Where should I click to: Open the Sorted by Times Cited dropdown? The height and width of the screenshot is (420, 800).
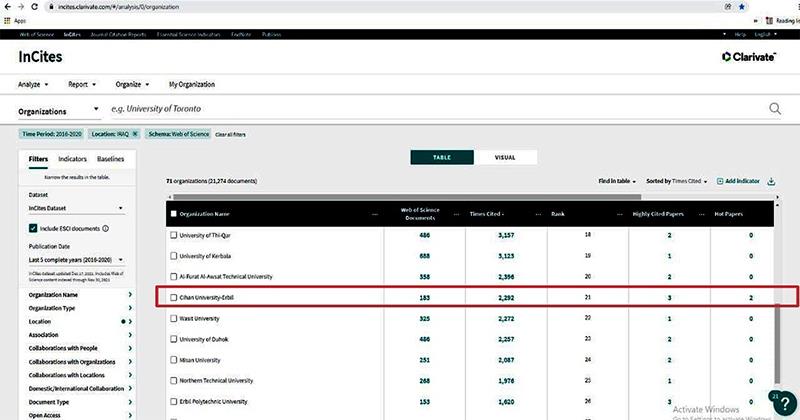point(677,181)
